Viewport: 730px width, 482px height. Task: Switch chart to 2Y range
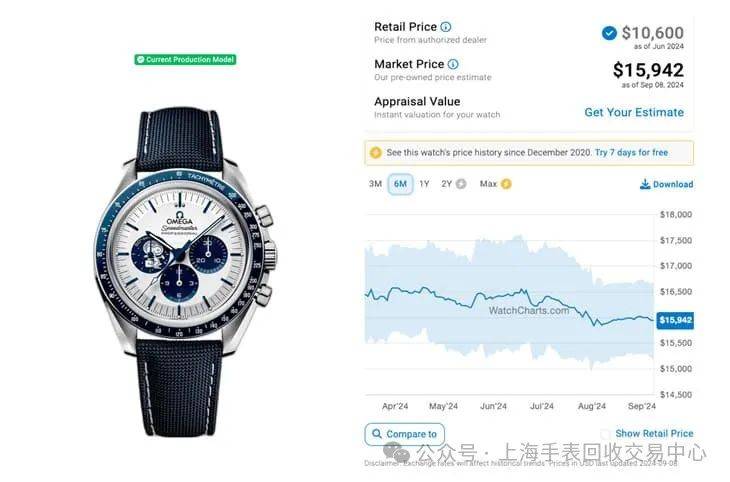coord(447,184)
